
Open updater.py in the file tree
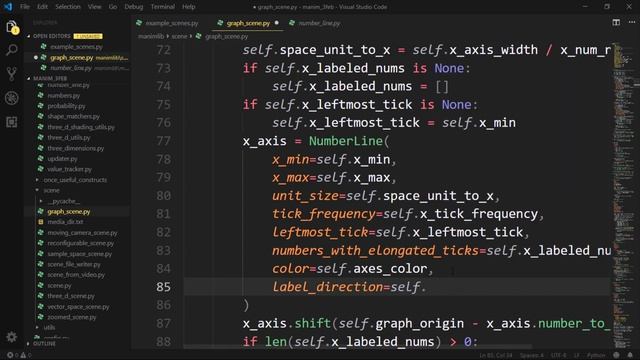pos(62,159)
